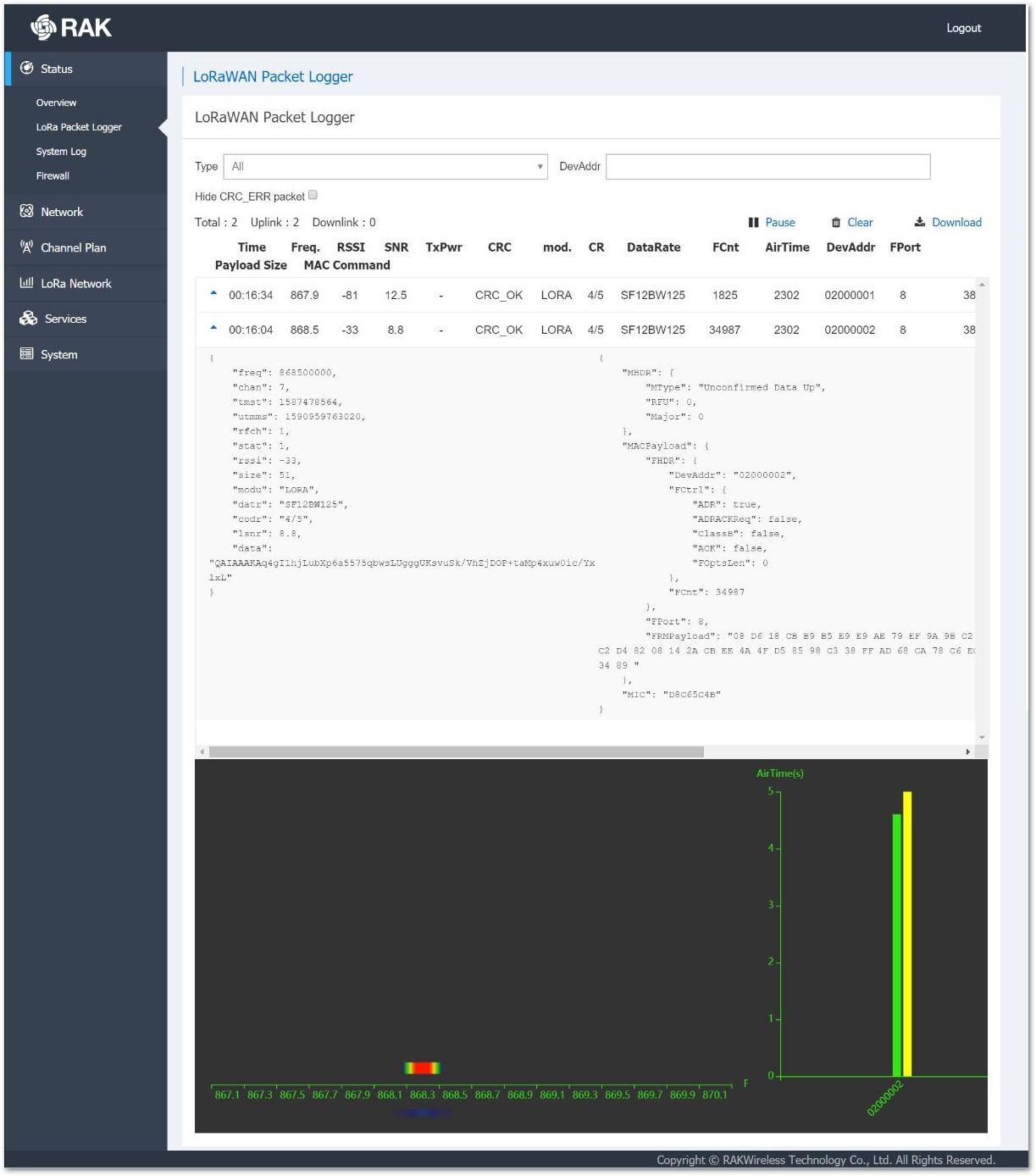Click the 02000002 chart axis label

(x=885, y=1099)
